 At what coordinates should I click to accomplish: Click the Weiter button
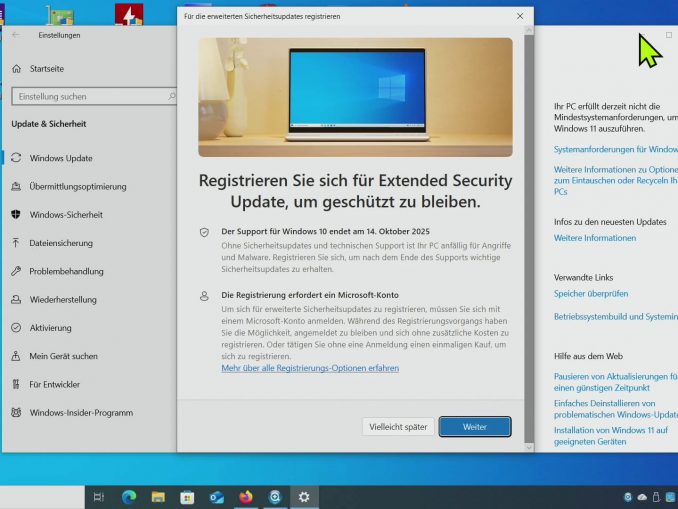point(474,427)
